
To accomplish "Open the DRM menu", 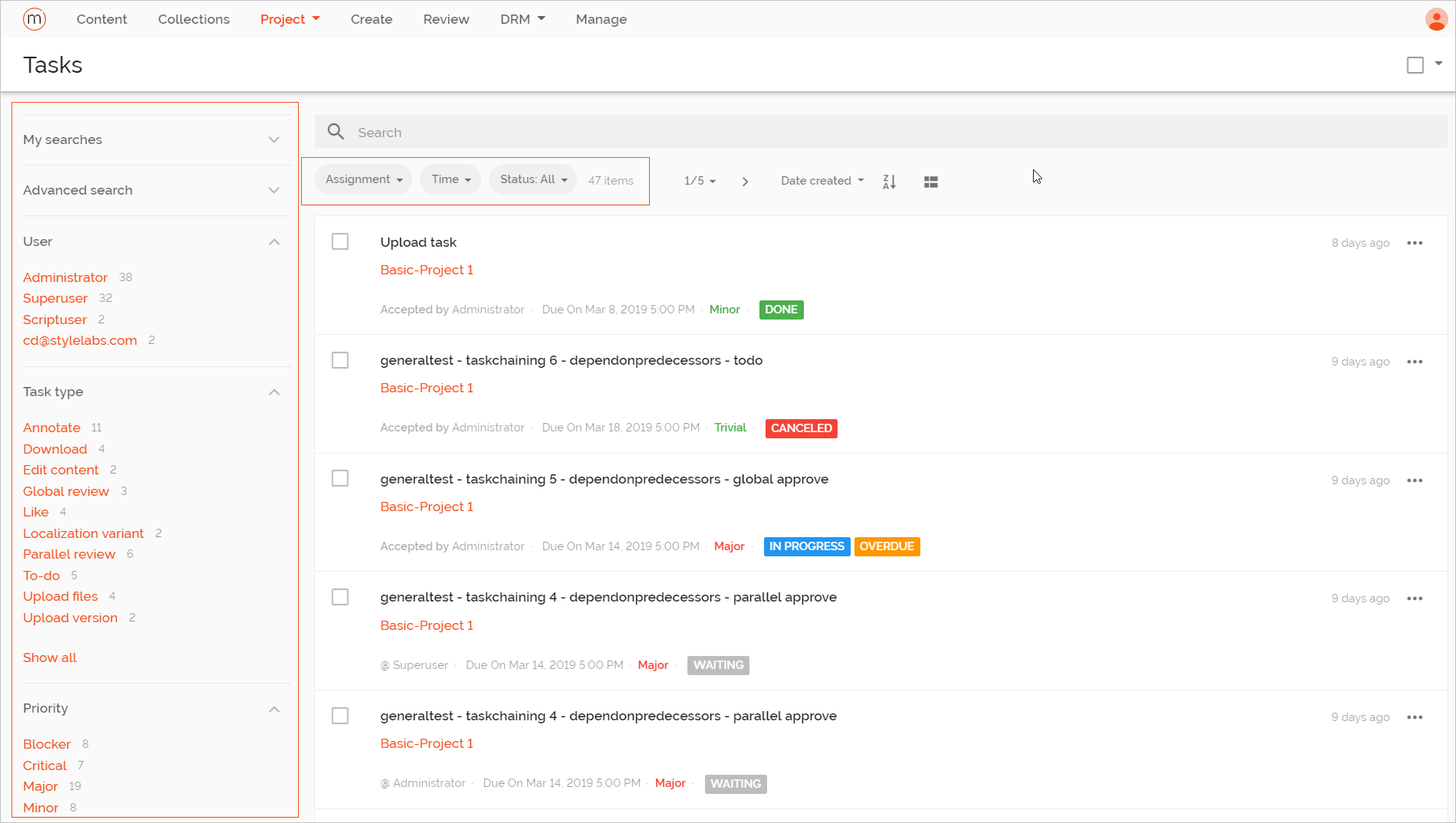I will click(522, 18).
